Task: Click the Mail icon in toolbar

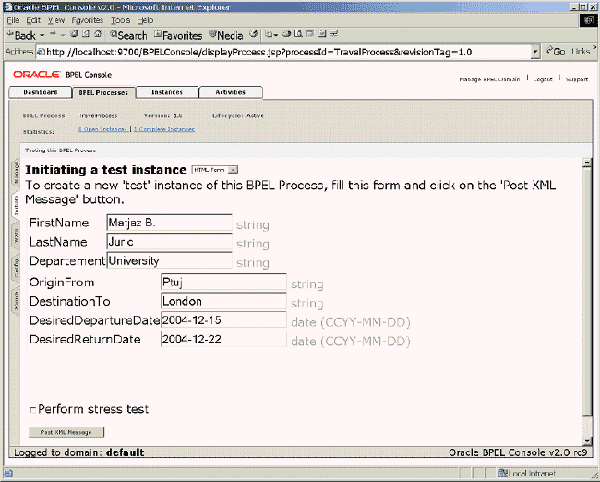Action: (271, 34)
